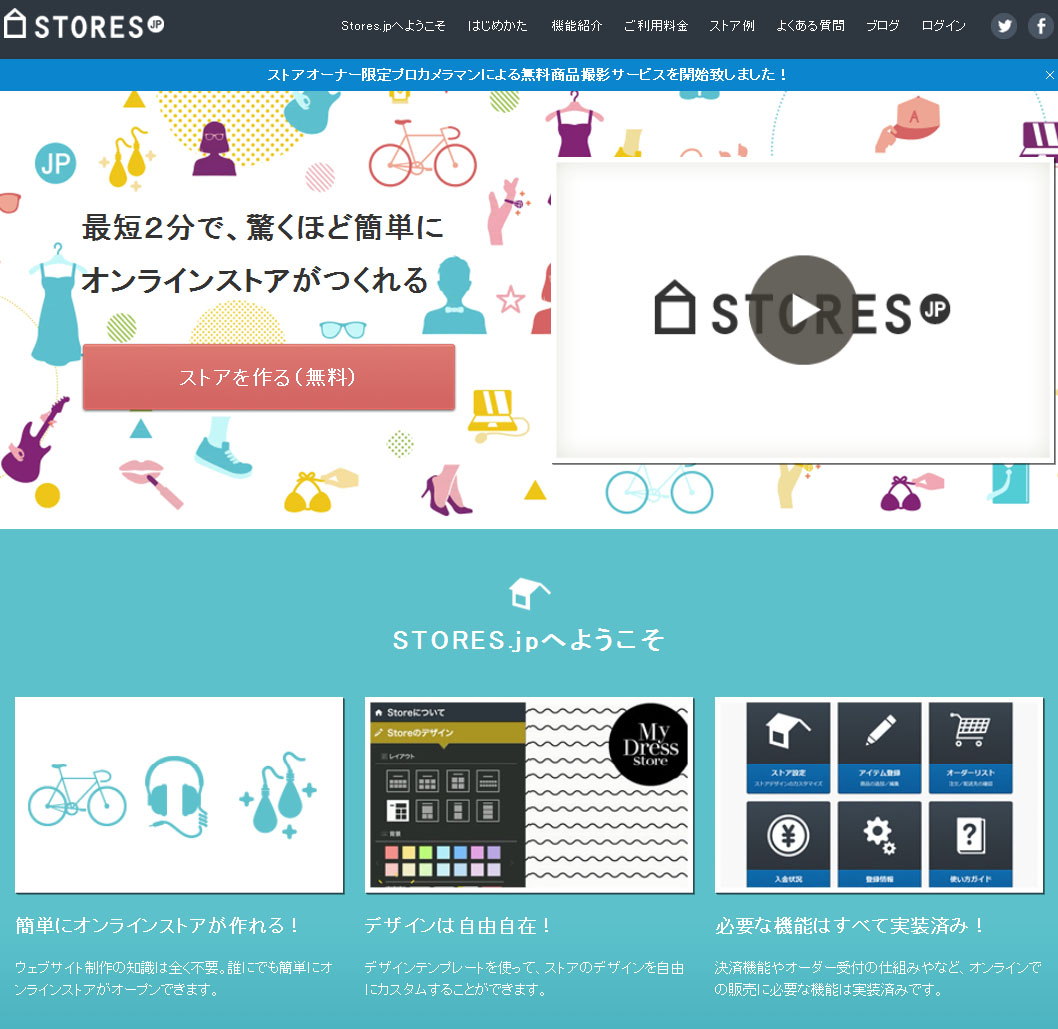Open 'ご利用料金' menu item
This screenshot has width=1058, height=1029.
655,26
